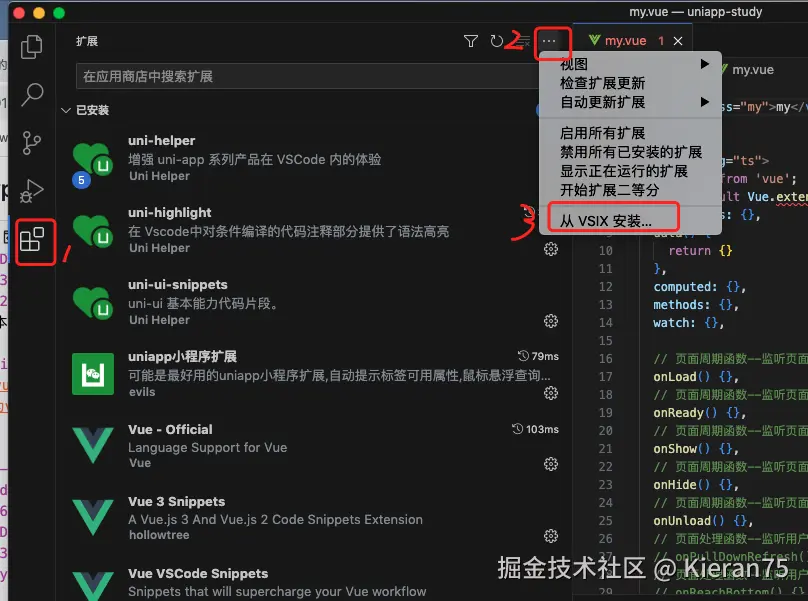Open the extensions more actions ellipsis
Image resolution: width=808 pixels, height=601 pixels.
click(549, 41)
